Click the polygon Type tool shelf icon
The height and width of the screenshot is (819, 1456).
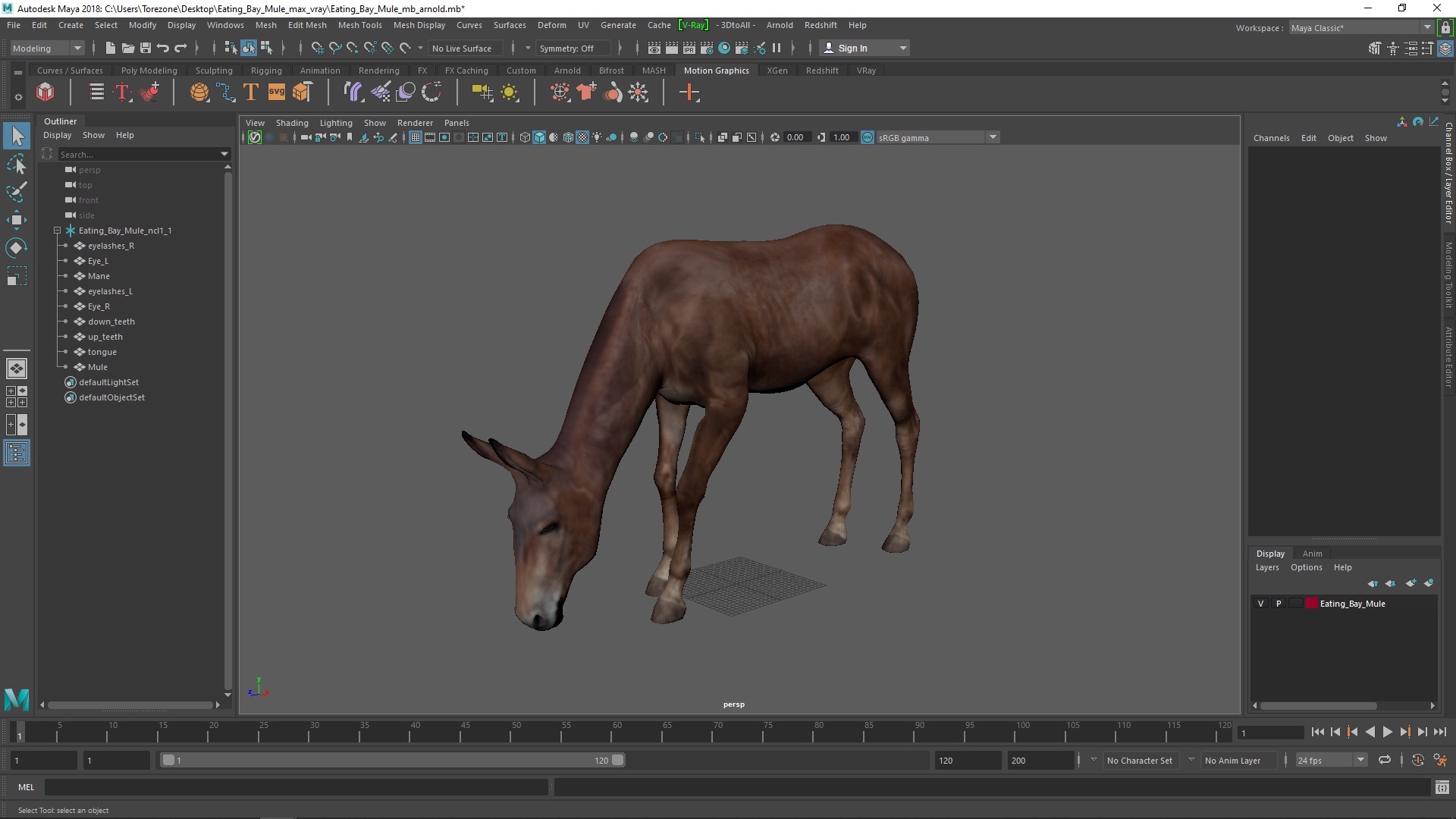tap(251, 93)
